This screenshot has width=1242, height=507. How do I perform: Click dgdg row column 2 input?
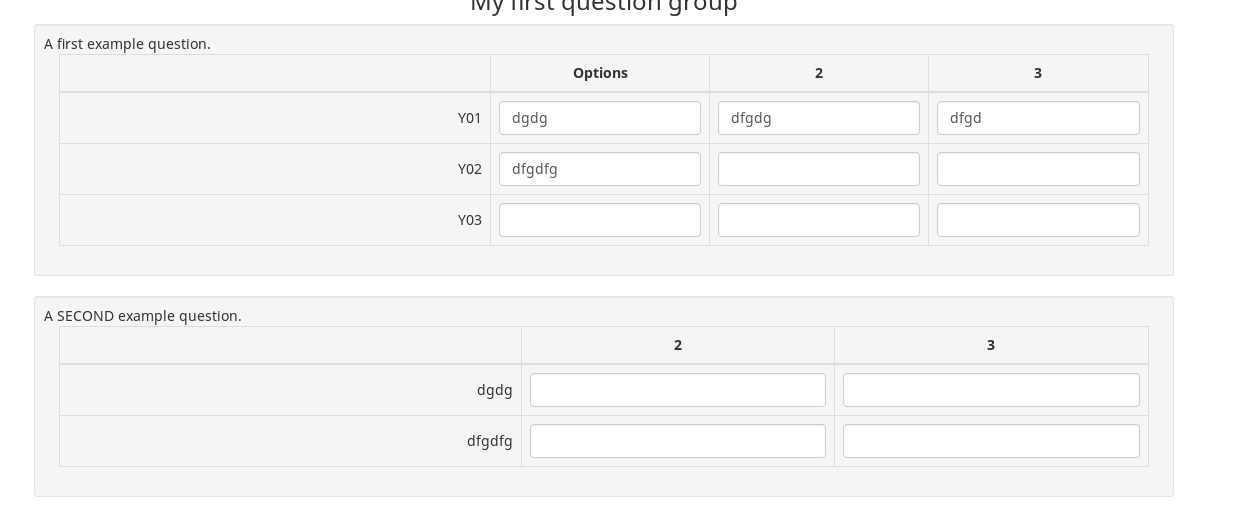click(x=677, y=390)
